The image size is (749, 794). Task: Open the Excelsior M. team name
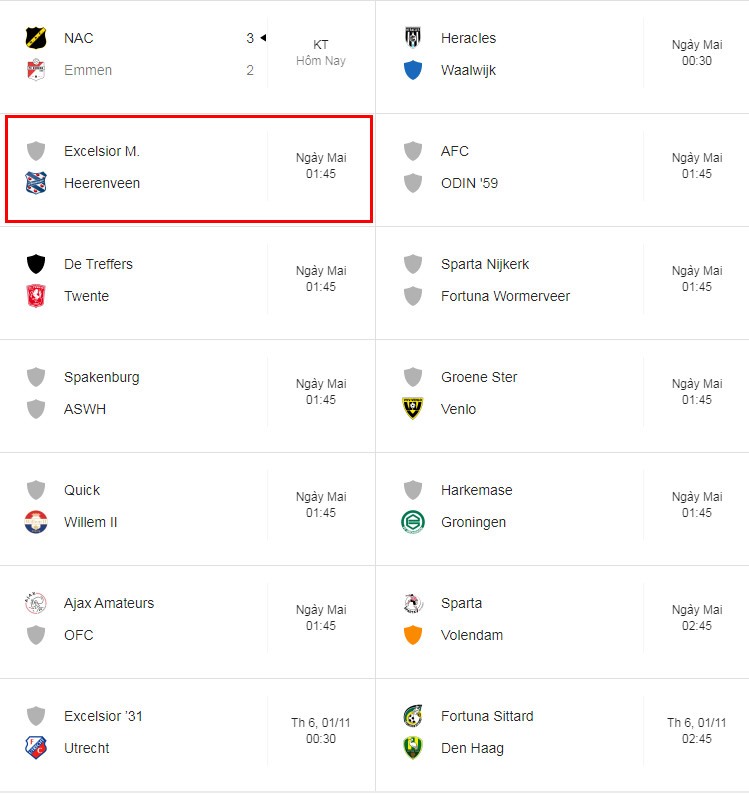102,151
